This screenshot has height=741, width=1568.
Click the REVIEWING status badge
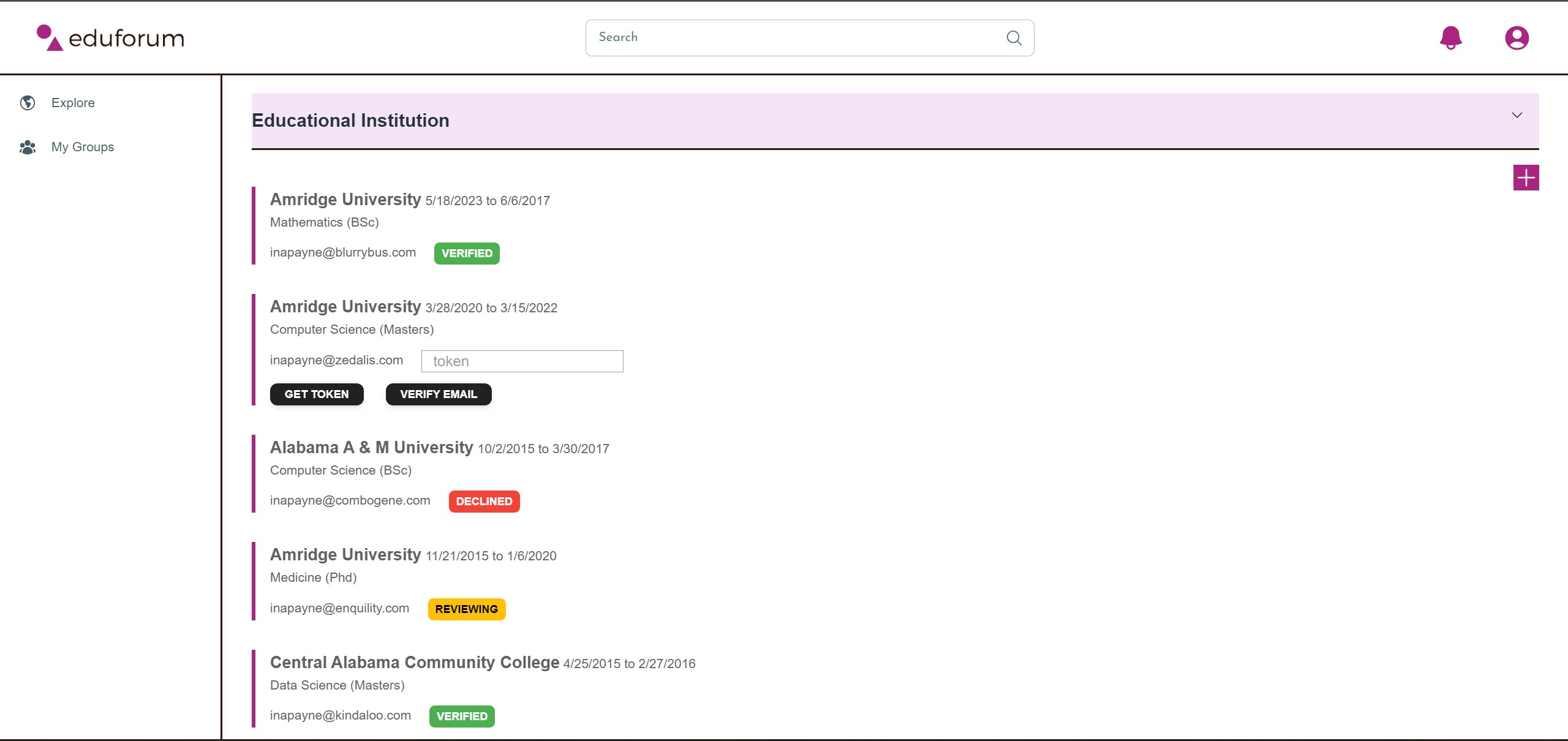tap(466, 609)
